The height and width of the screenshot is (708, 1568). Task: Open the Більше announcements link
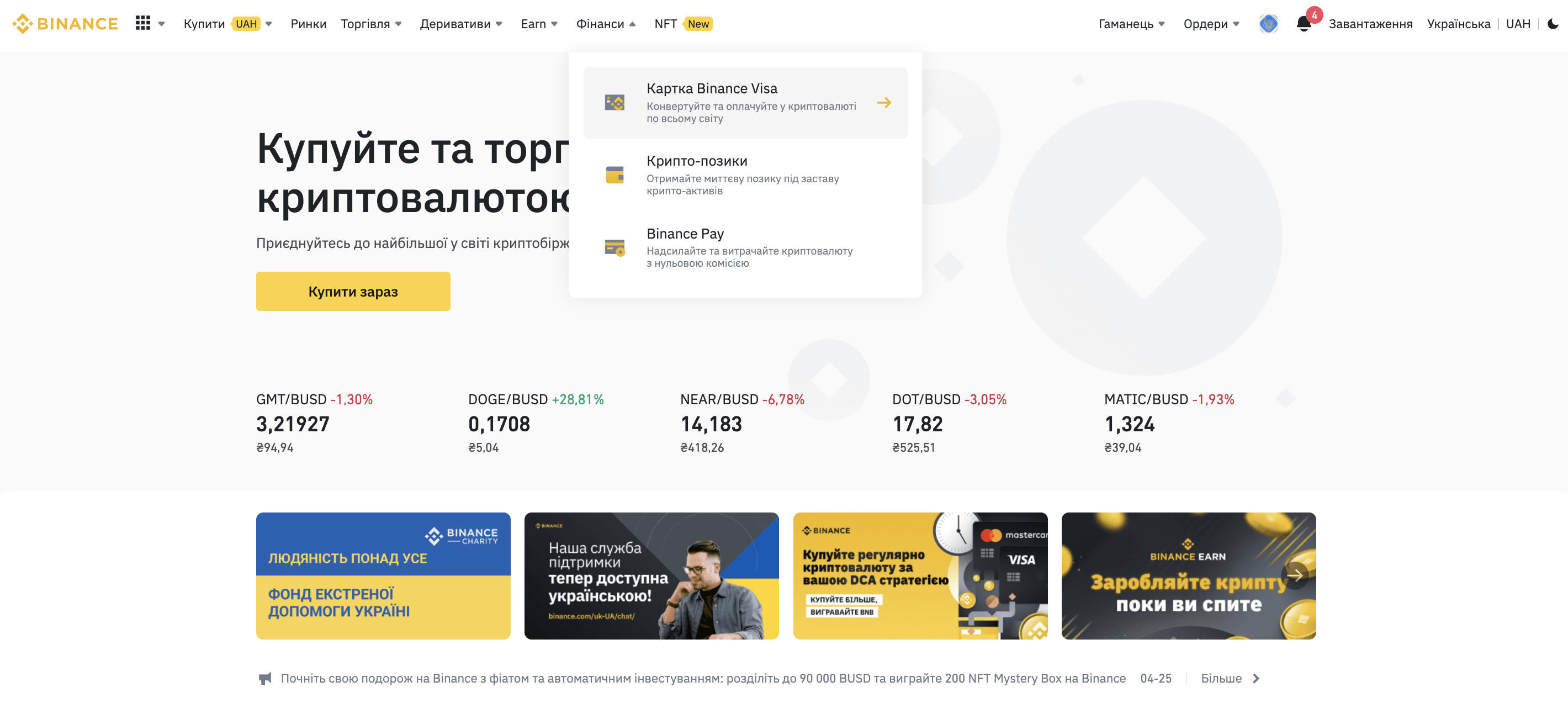1230,678
